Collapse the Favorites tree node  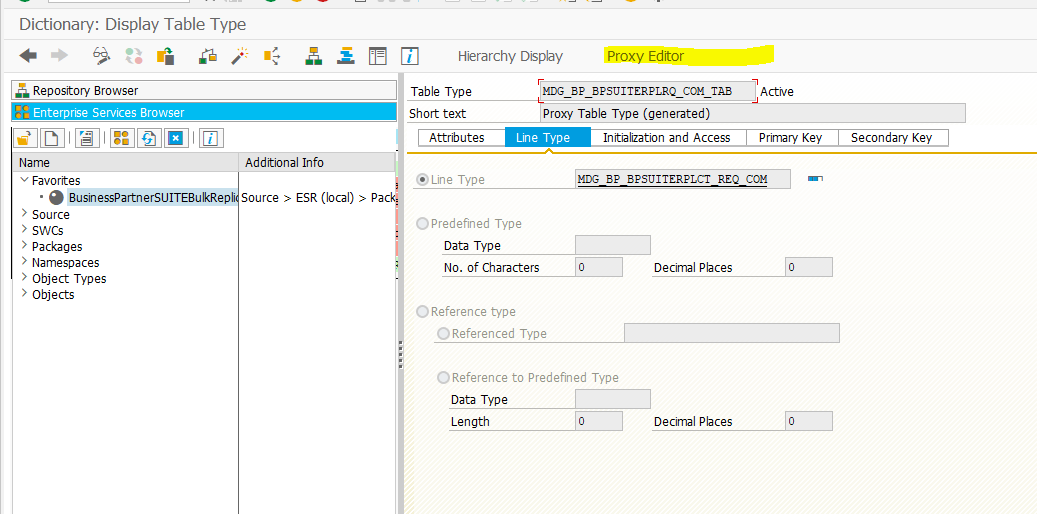click(x=24, y=180)
